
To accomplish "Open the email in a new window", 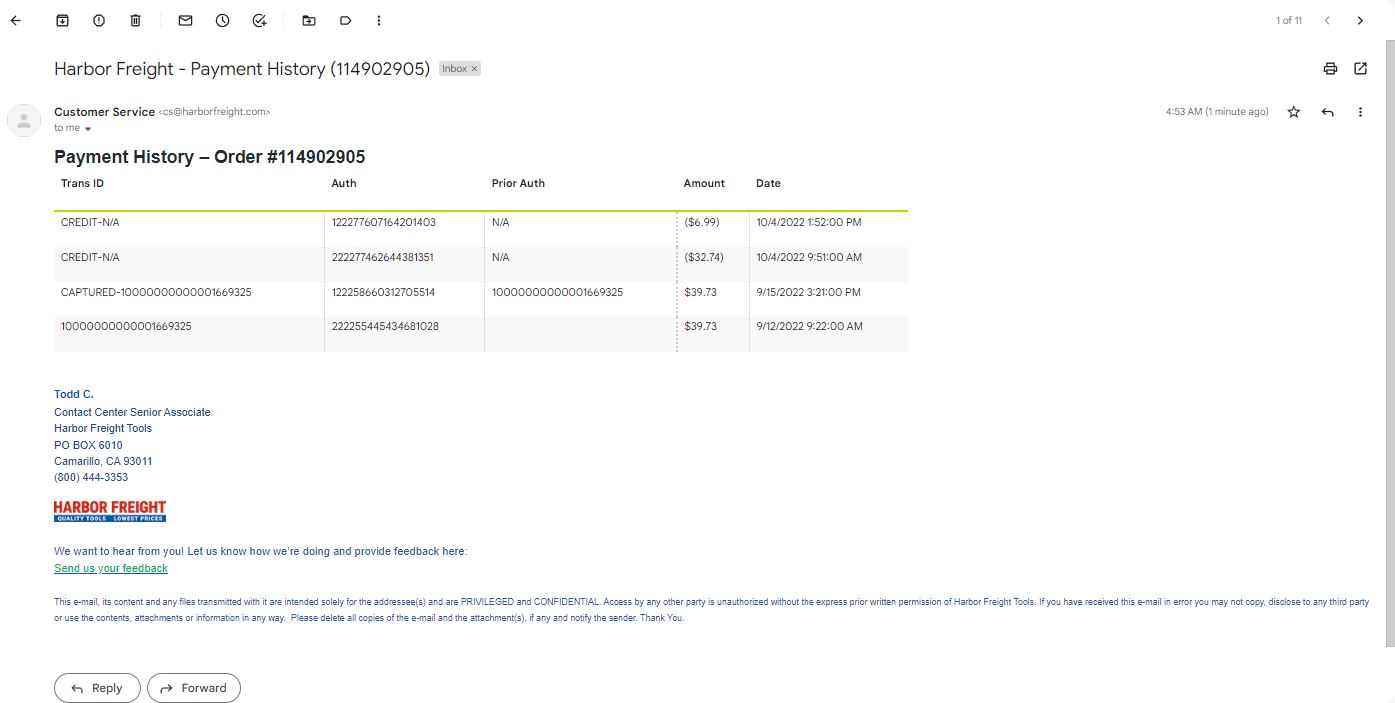I will tap(1360, 69).
